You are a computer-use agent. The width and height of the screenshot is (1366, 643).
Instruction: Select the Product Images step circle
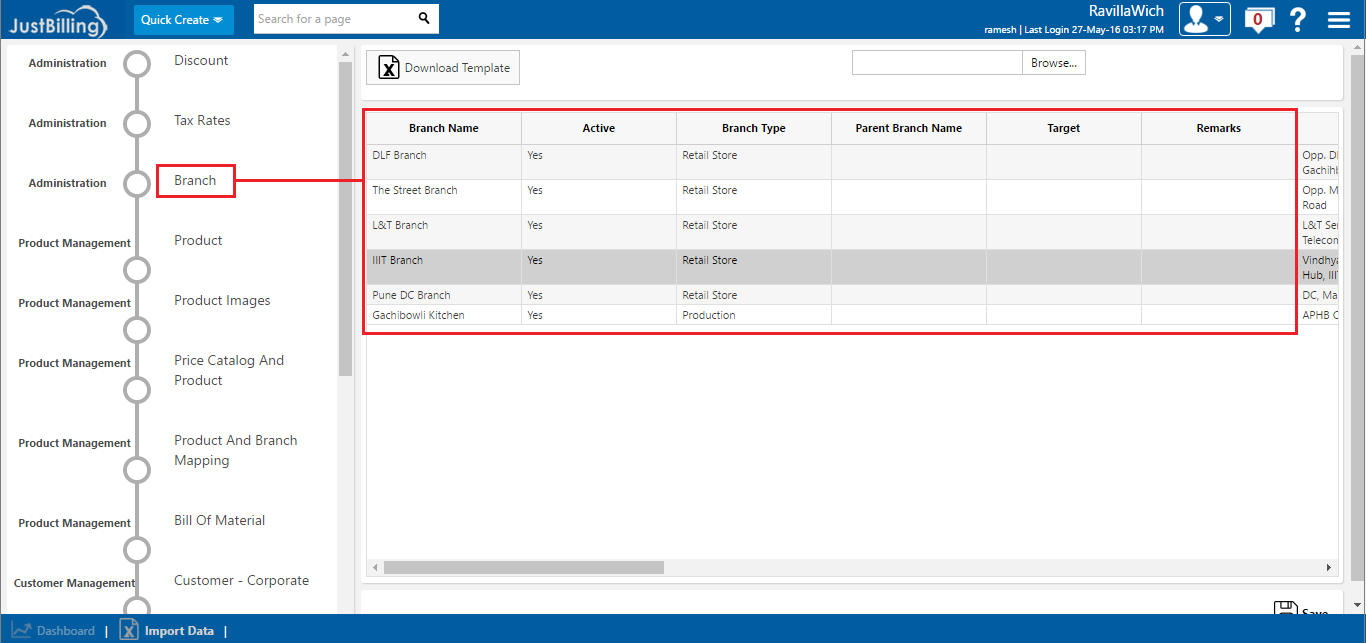click(137, 330)
